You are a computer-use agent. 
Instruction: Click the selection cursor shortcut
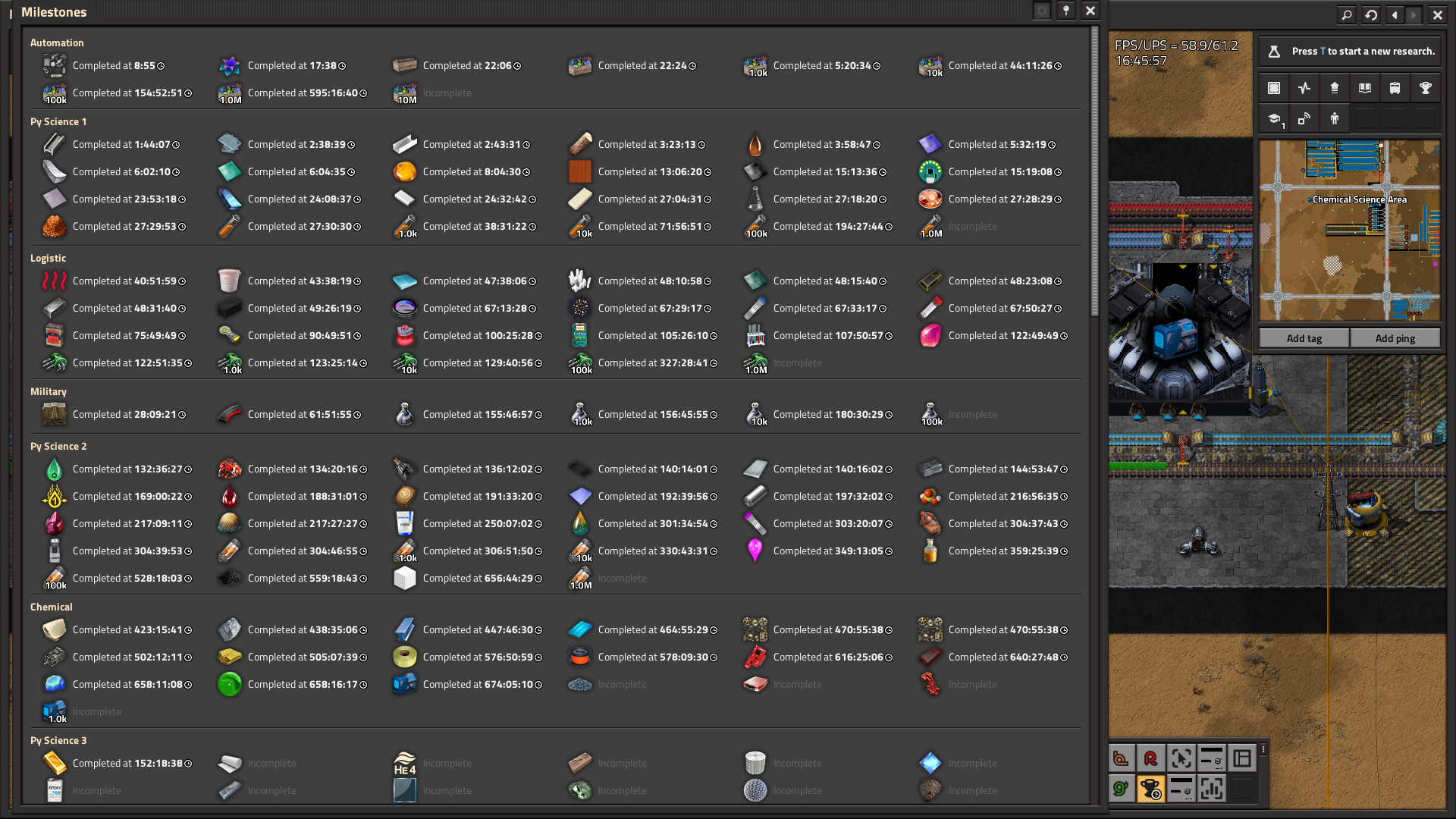[1181, 758]
